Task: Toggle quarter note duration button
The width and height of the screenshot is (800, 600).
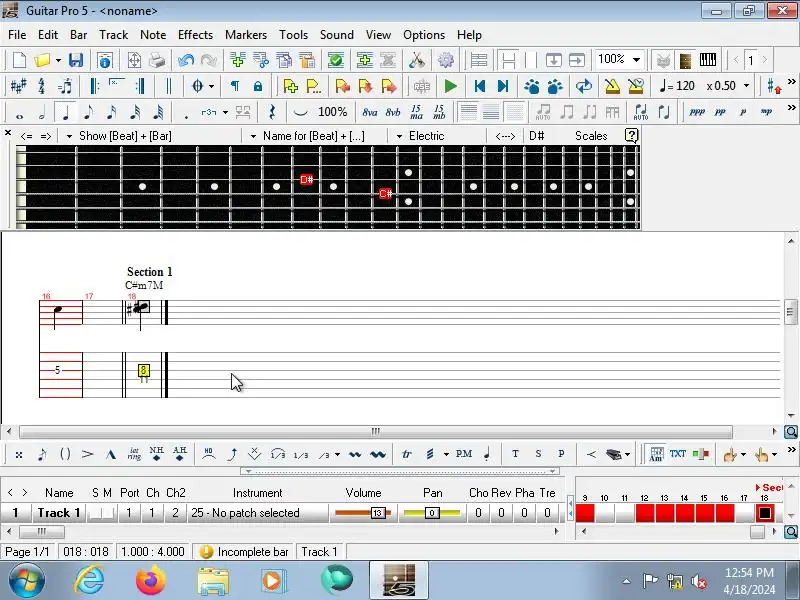Action: [65, 112]
